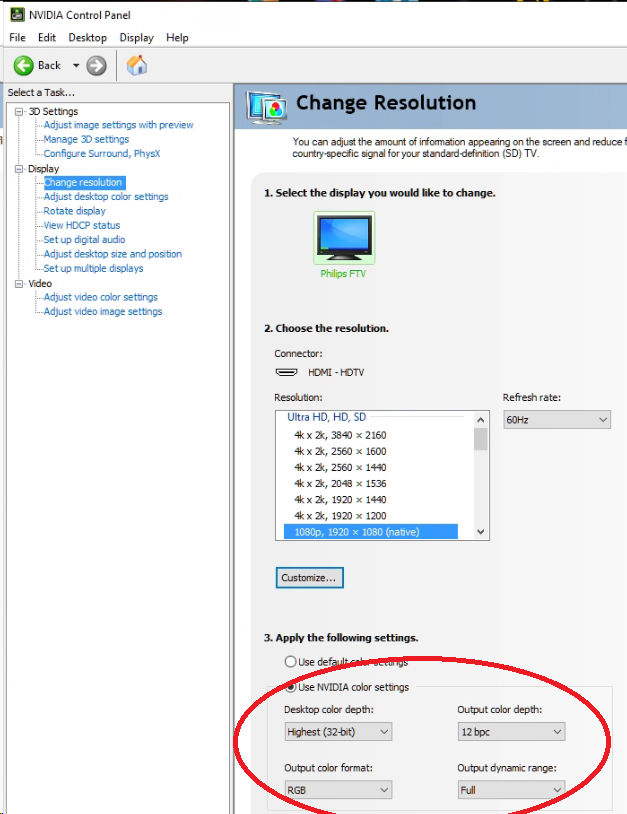
Task: Open Adjust desktop color settings
Action: tap(106, 197)
